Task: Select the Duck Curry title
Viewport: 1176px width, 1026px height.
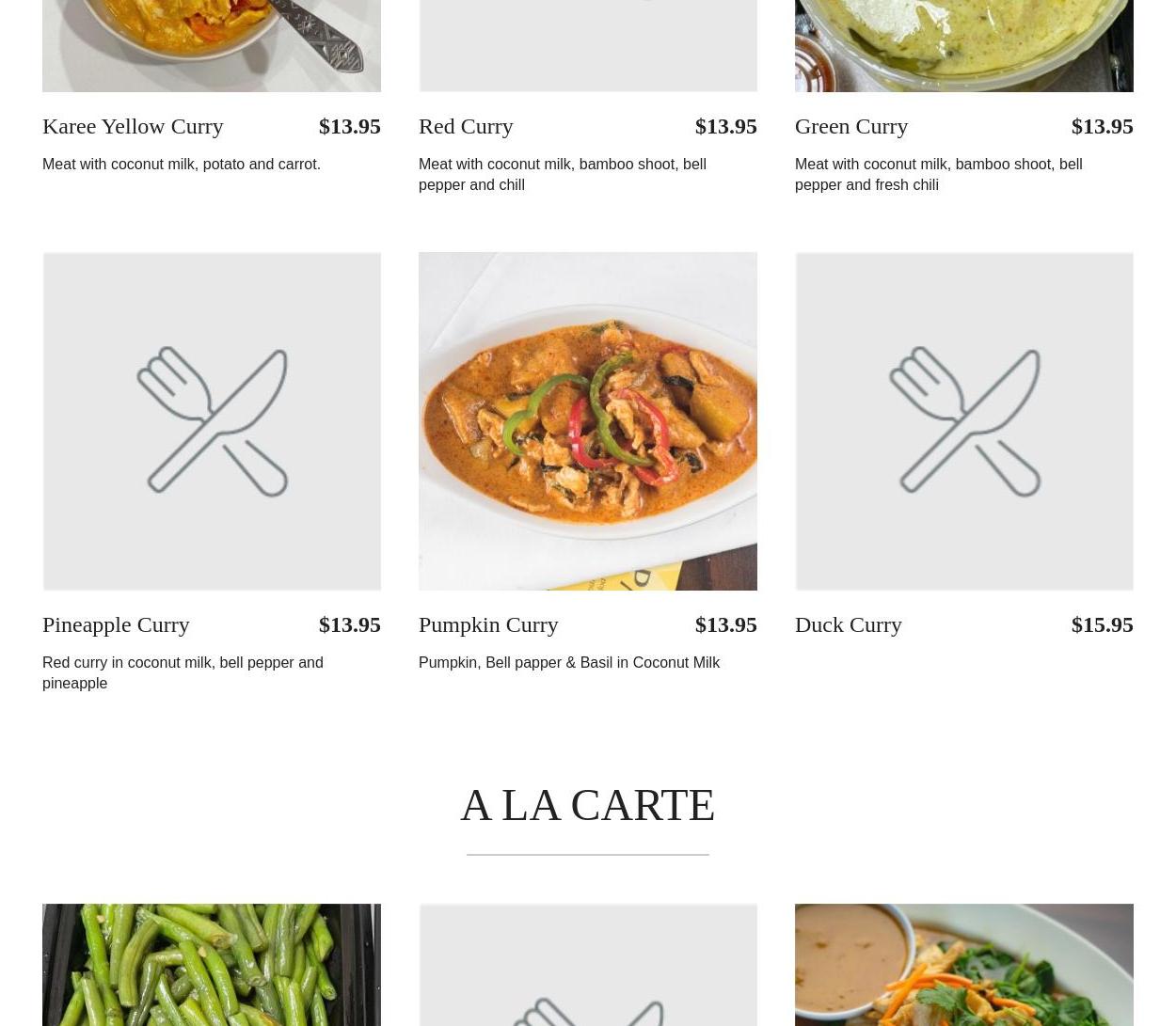Action: point(849,624)
